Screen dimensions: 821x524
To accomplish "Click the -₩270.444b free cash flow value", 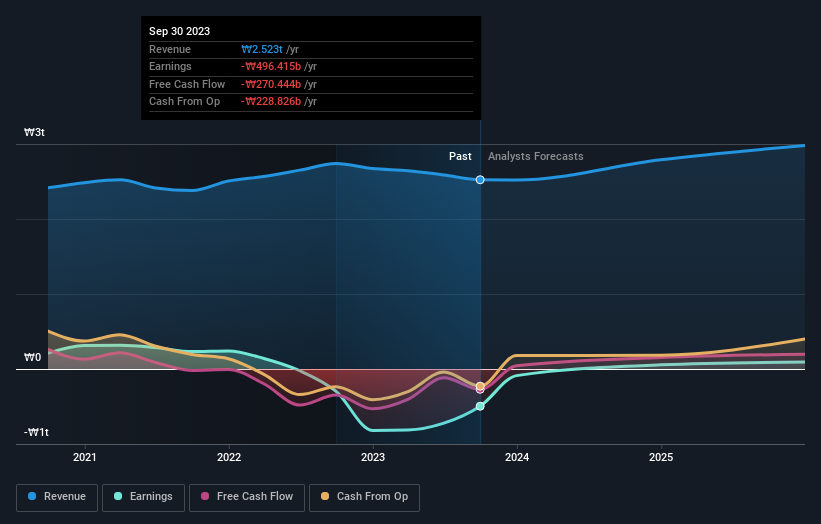I will (271, 84).
